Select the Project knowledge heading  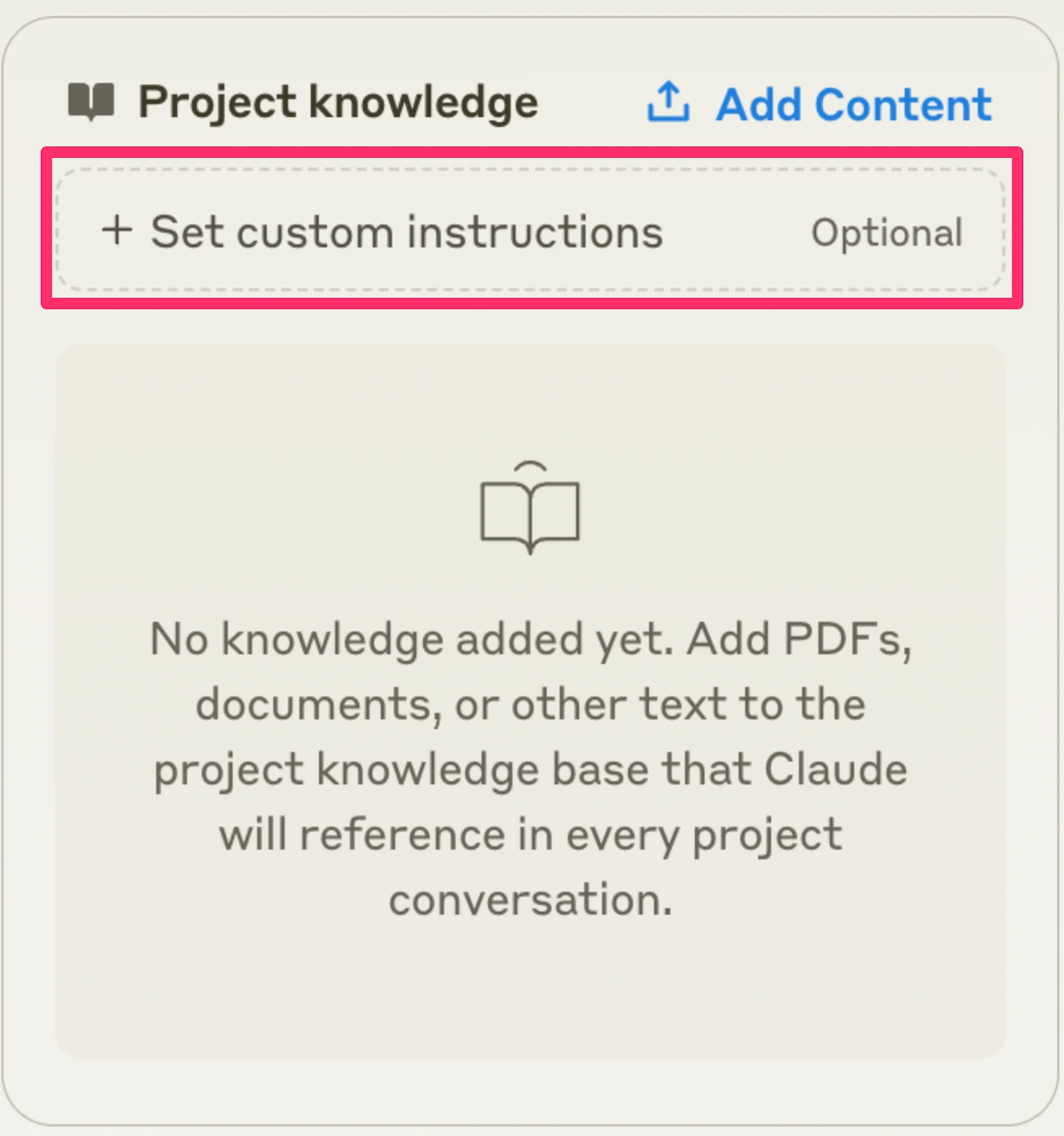coord(337,102)
